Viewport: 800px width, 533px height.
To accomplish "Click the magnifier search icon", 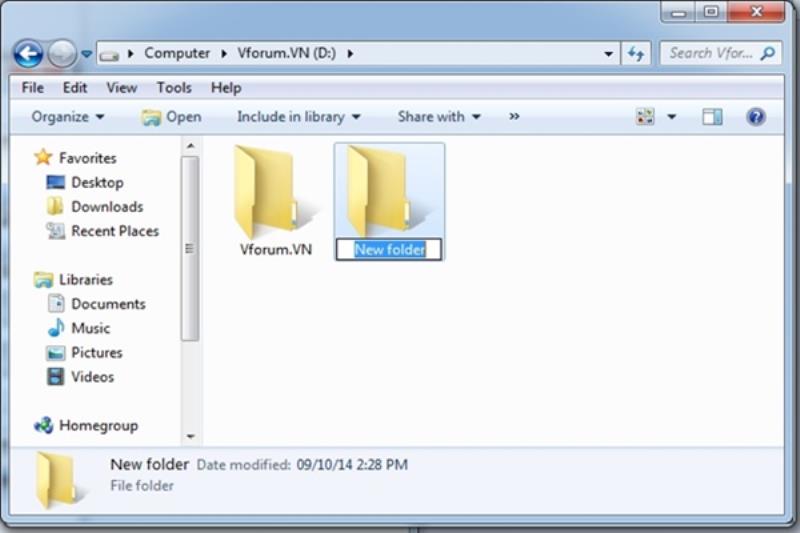I will click(x=767, y=53).
